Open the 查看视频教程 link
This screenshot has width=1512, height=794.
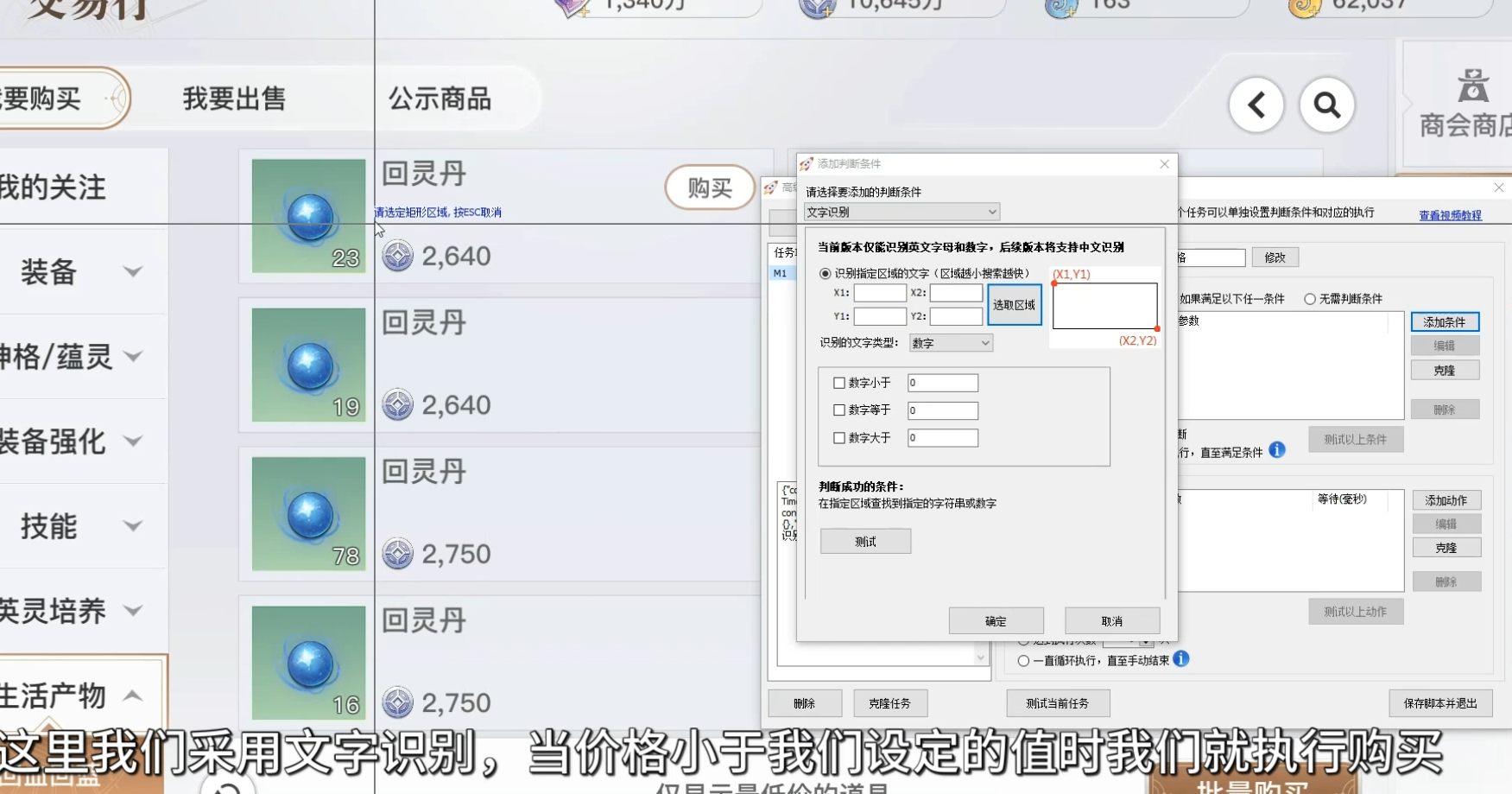coord(1451,215)
